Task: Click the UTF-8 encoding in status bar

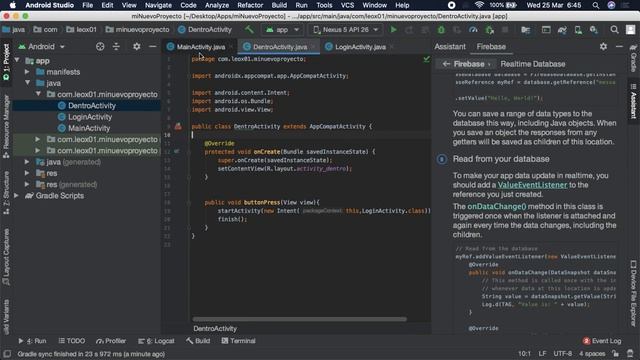Action: click(562, 353)
